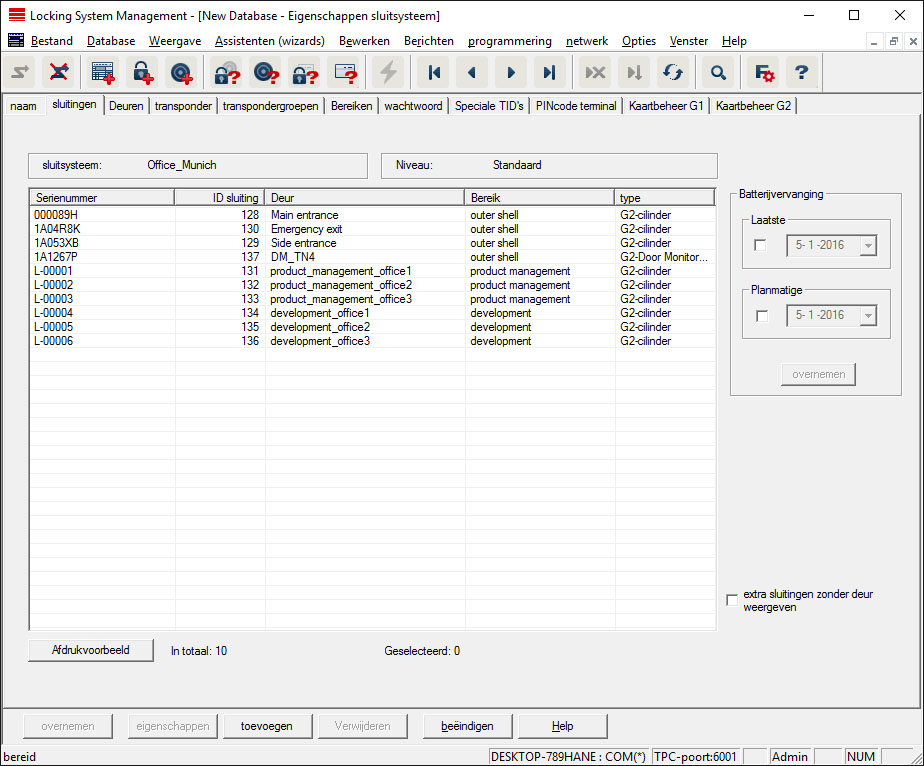The height and width of the screenshot is (766, 924).
Task: Open the filter settings icon
Action: click(764, 73)
